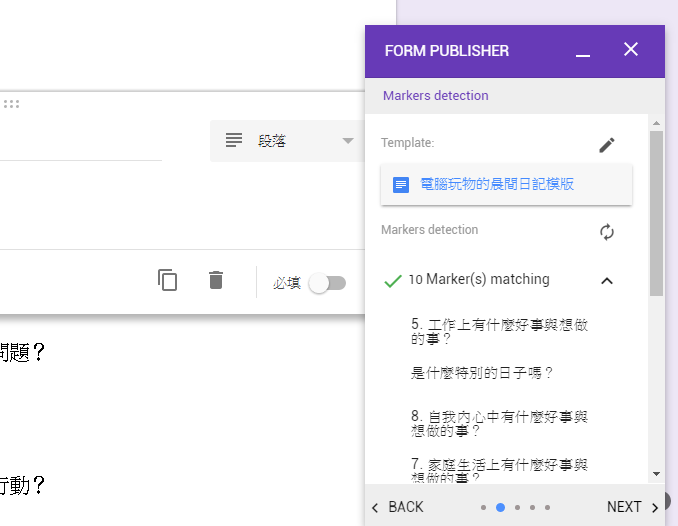Screen dimensions: 678x526
Task: Select marker 5. 工作上有什麼好事與想做的事？
Action: tap(499, 331)
